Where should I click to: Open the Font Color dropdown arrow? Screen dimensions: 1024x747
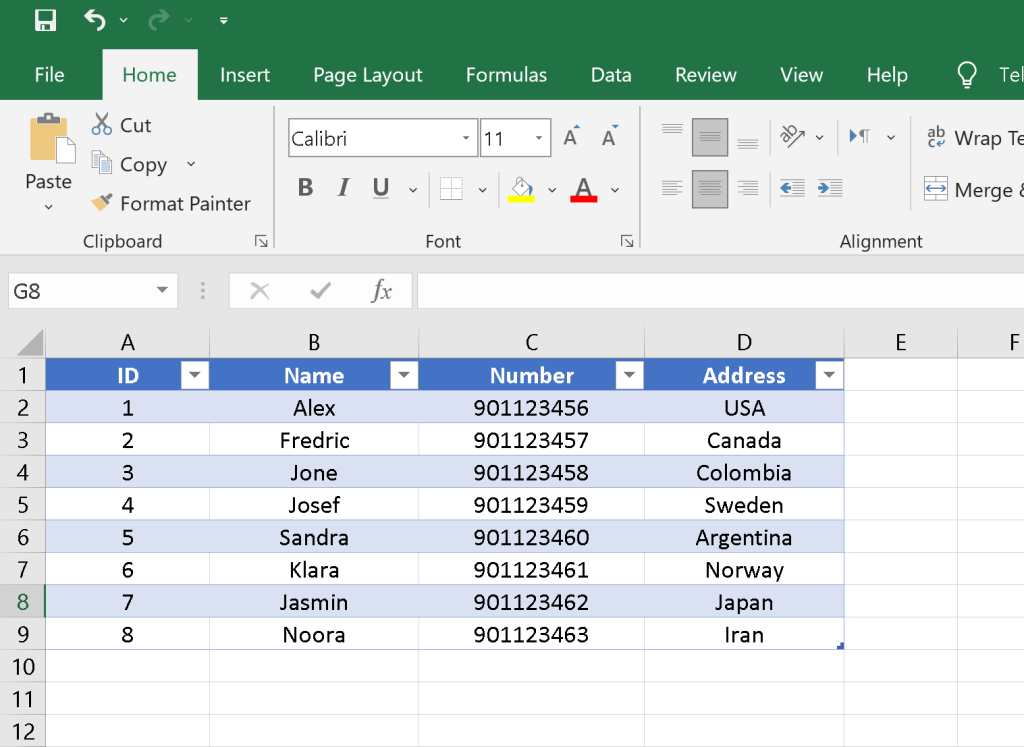615,190
